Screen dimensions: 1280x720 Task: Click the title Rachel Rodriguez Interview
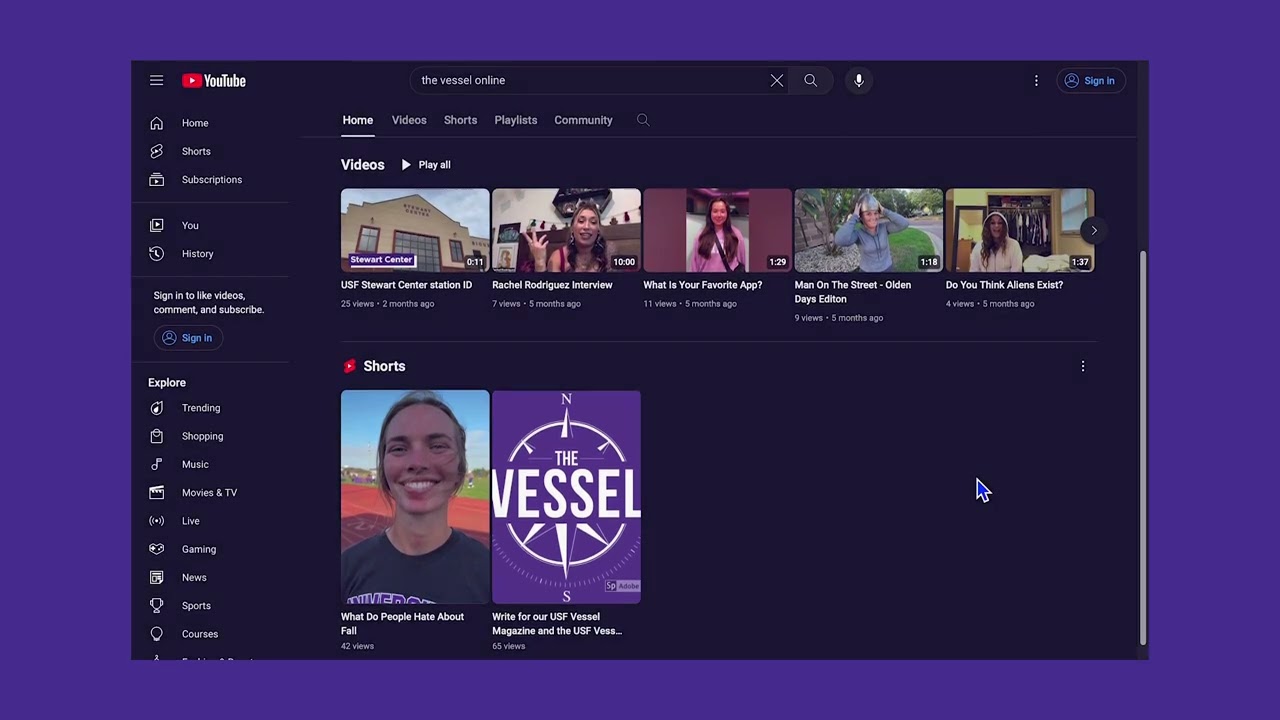click(x=552, y=285)
